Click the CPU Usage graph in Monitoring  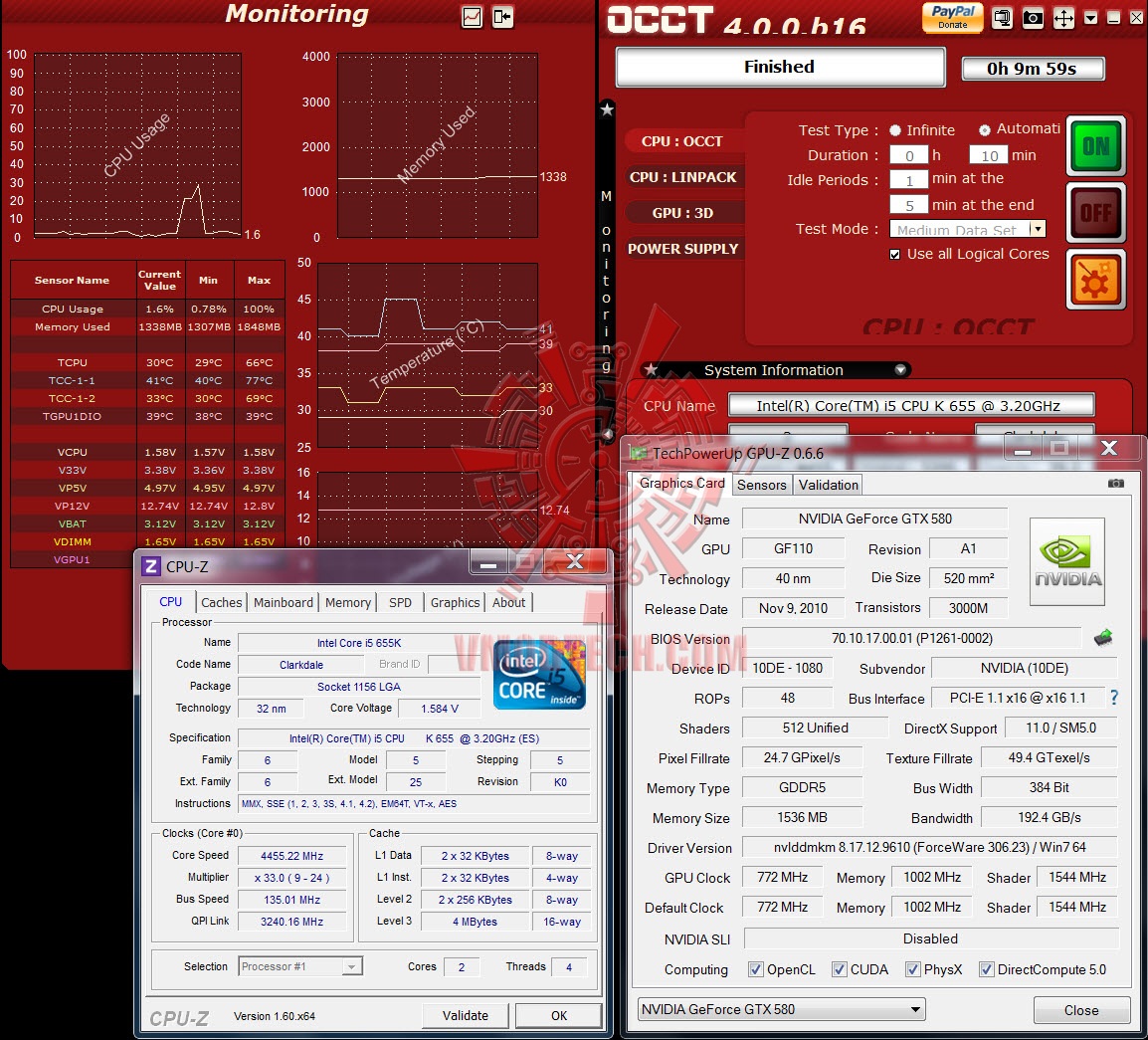pos(137,145)
